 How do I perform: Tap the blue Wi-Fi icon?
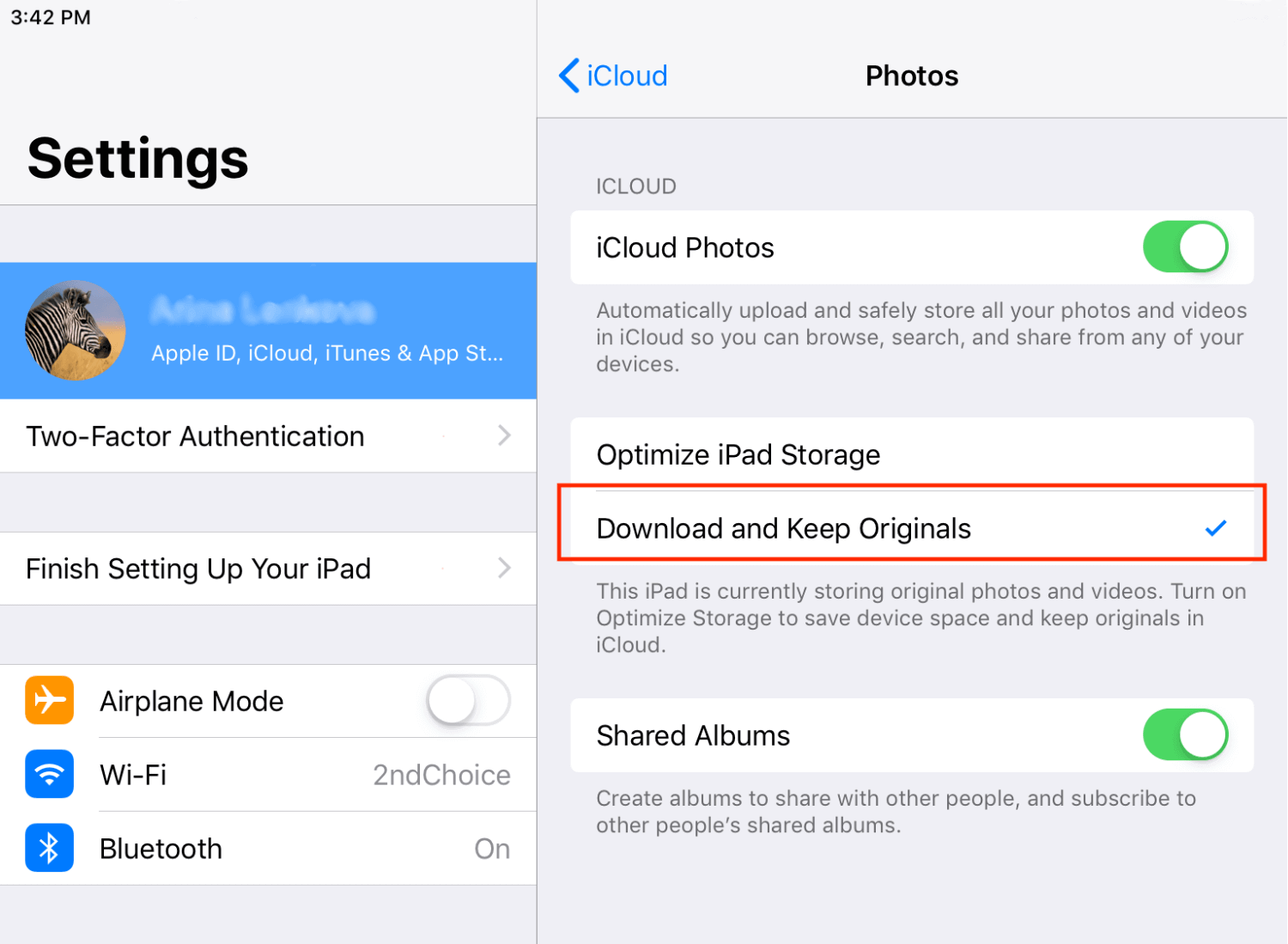tap(49, 775)
